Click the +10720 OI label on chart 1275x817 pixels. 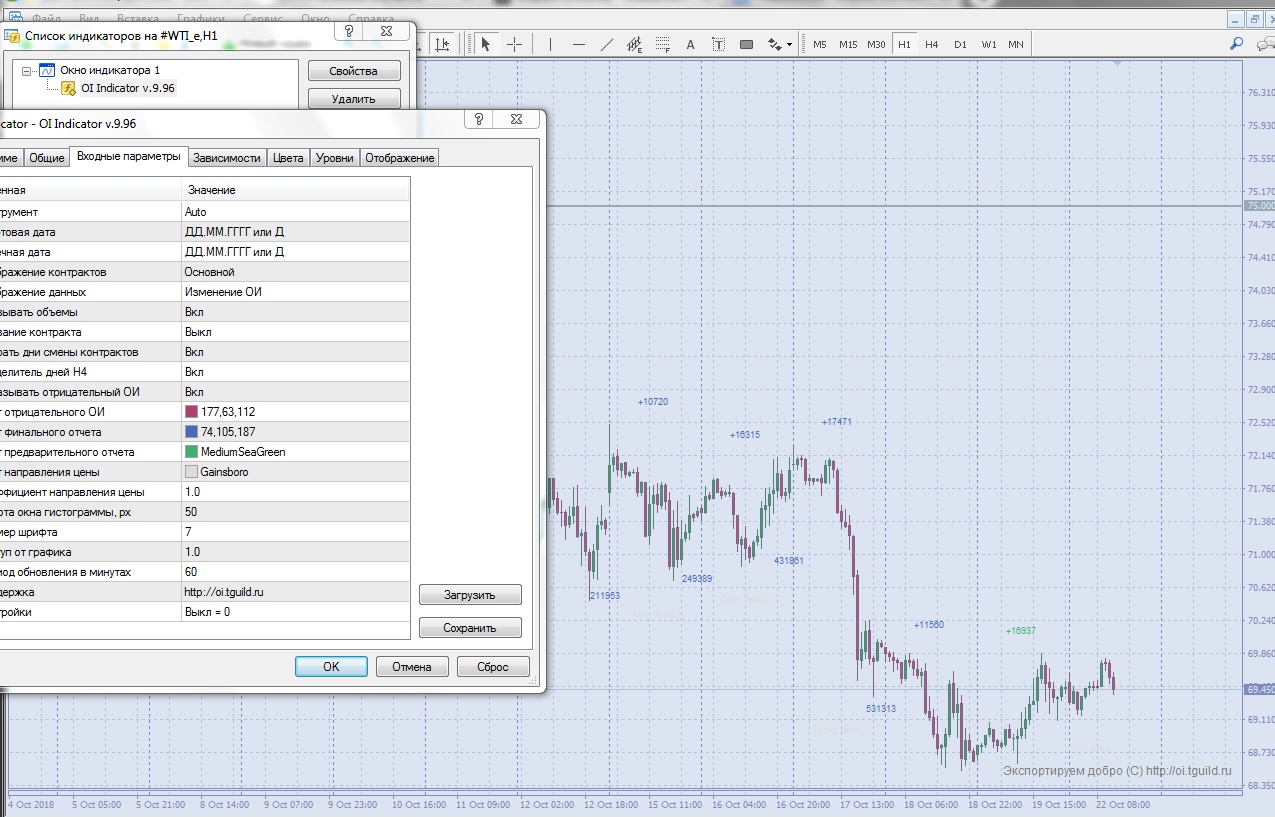(x=653, y=402)
